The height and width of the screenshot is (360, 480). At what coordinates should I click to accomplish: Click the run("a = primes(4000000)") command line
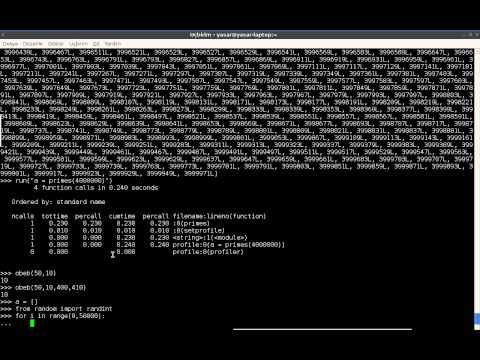(56, 181)
